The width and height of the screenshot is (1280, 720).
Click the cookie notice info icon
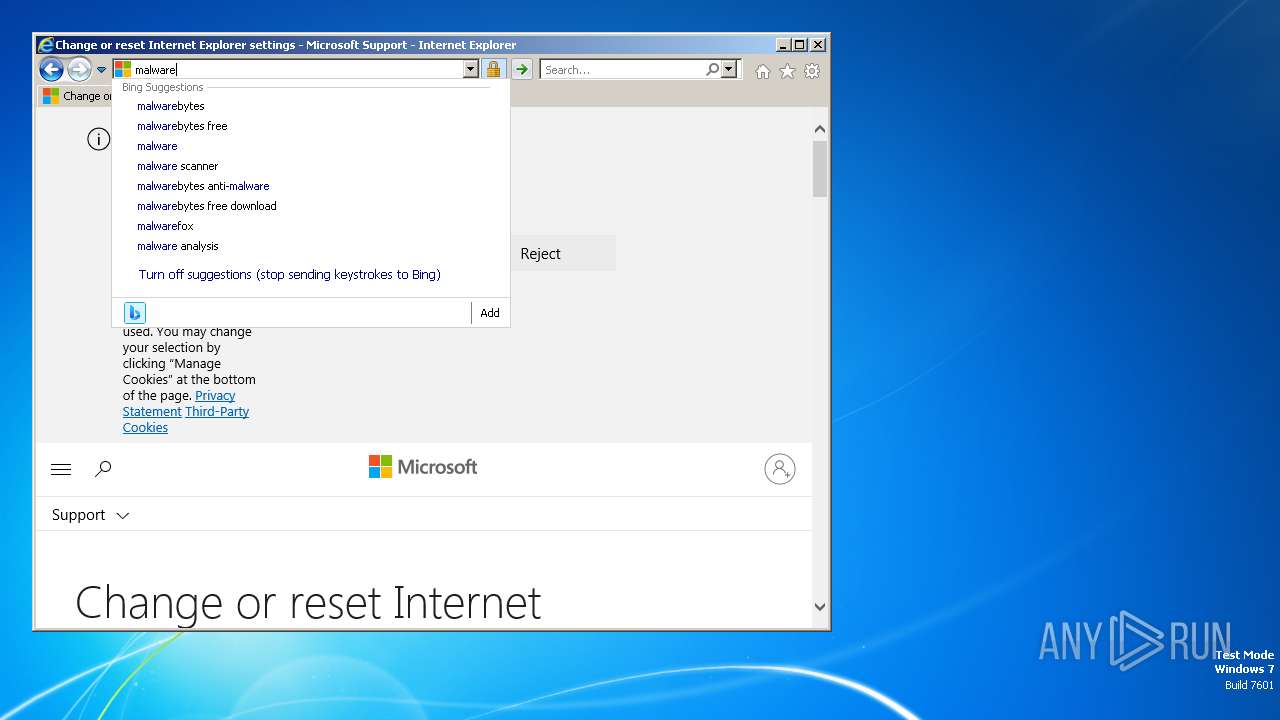point(98,139)
